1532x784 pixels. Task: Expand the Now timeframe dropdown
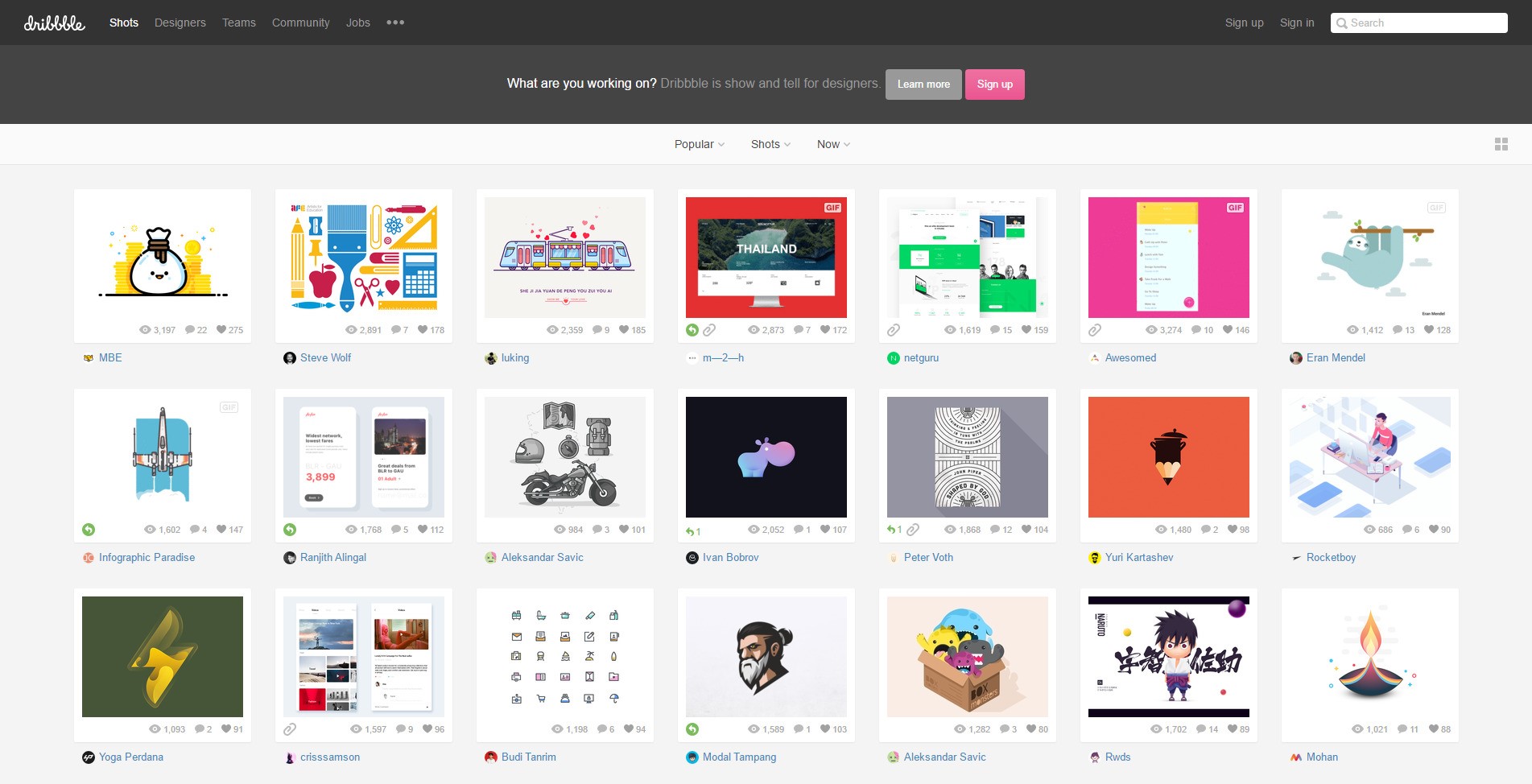(x=833, y=144)
